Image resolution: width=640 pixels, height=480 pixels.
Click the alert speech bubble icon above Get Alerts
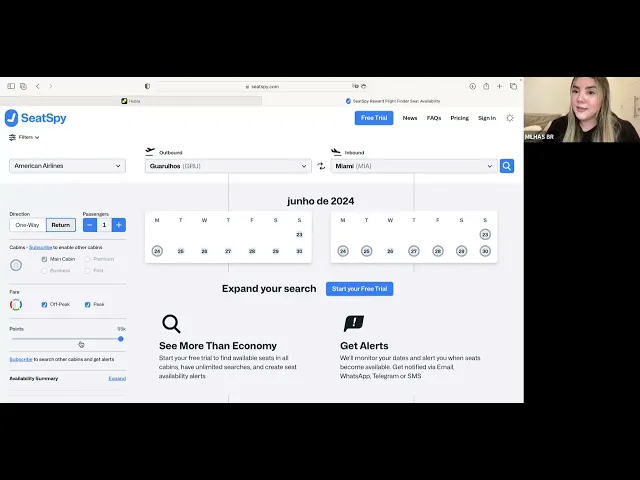pos(354,323)
